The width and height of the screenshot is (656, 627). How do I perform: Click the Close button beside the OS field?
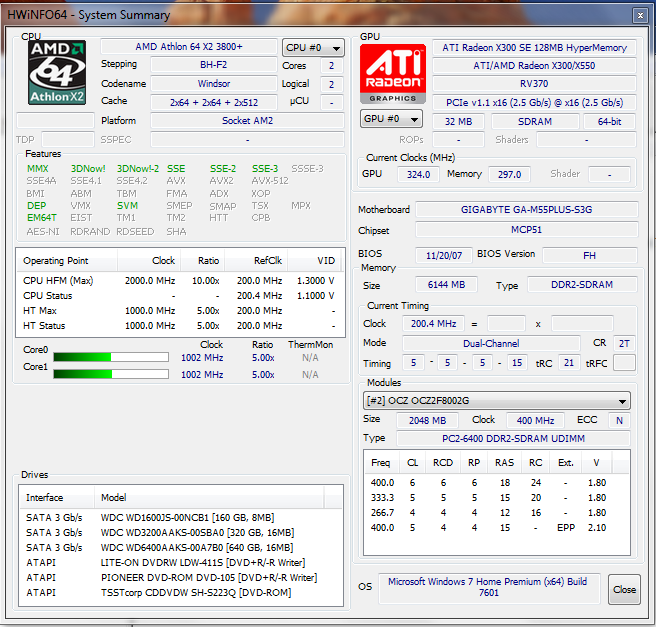click(x=624, y=589)
